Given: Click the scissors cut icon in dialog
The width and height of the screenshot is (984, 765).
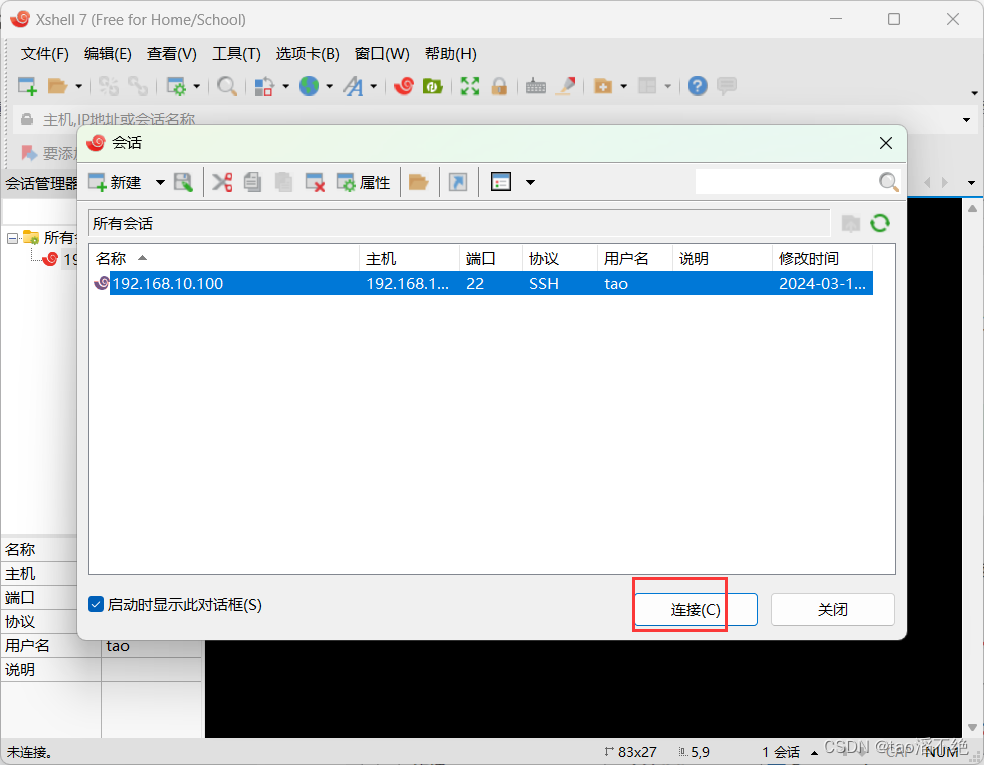Looking at the screenshot, I should pos(222,183).
